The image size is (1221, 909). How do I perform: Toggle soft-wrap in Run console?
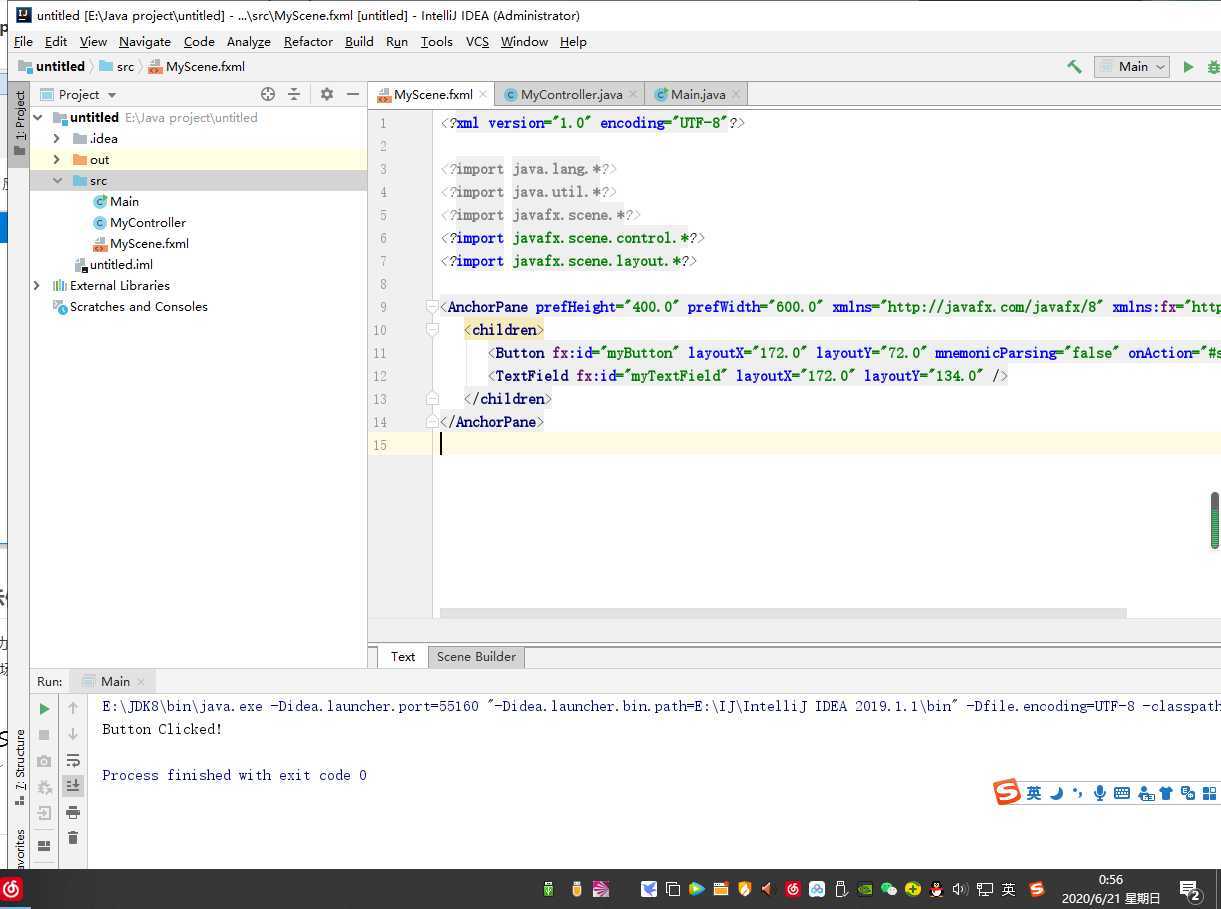[73, 760]
